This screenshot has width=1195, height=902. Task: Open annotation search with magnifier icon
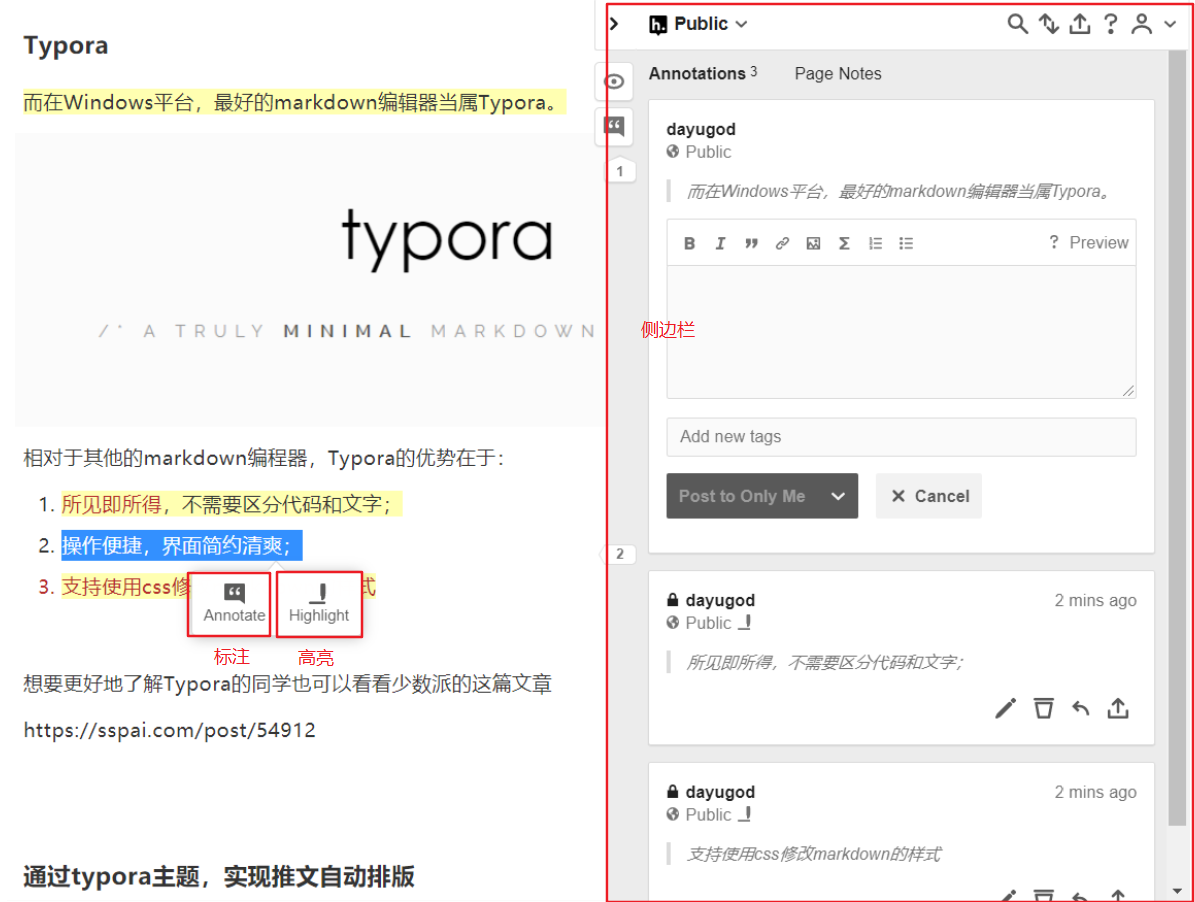pos(1017,24)
